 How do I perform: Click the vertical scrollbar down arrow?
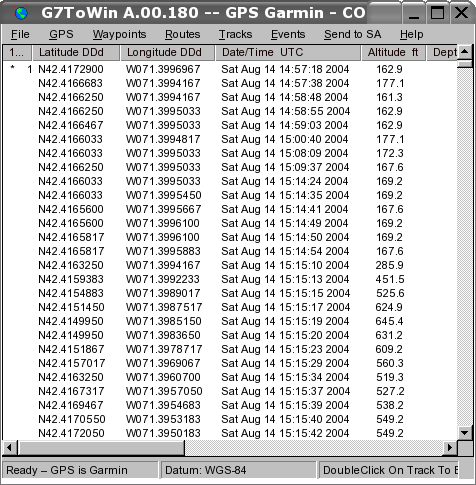point(464,433)
